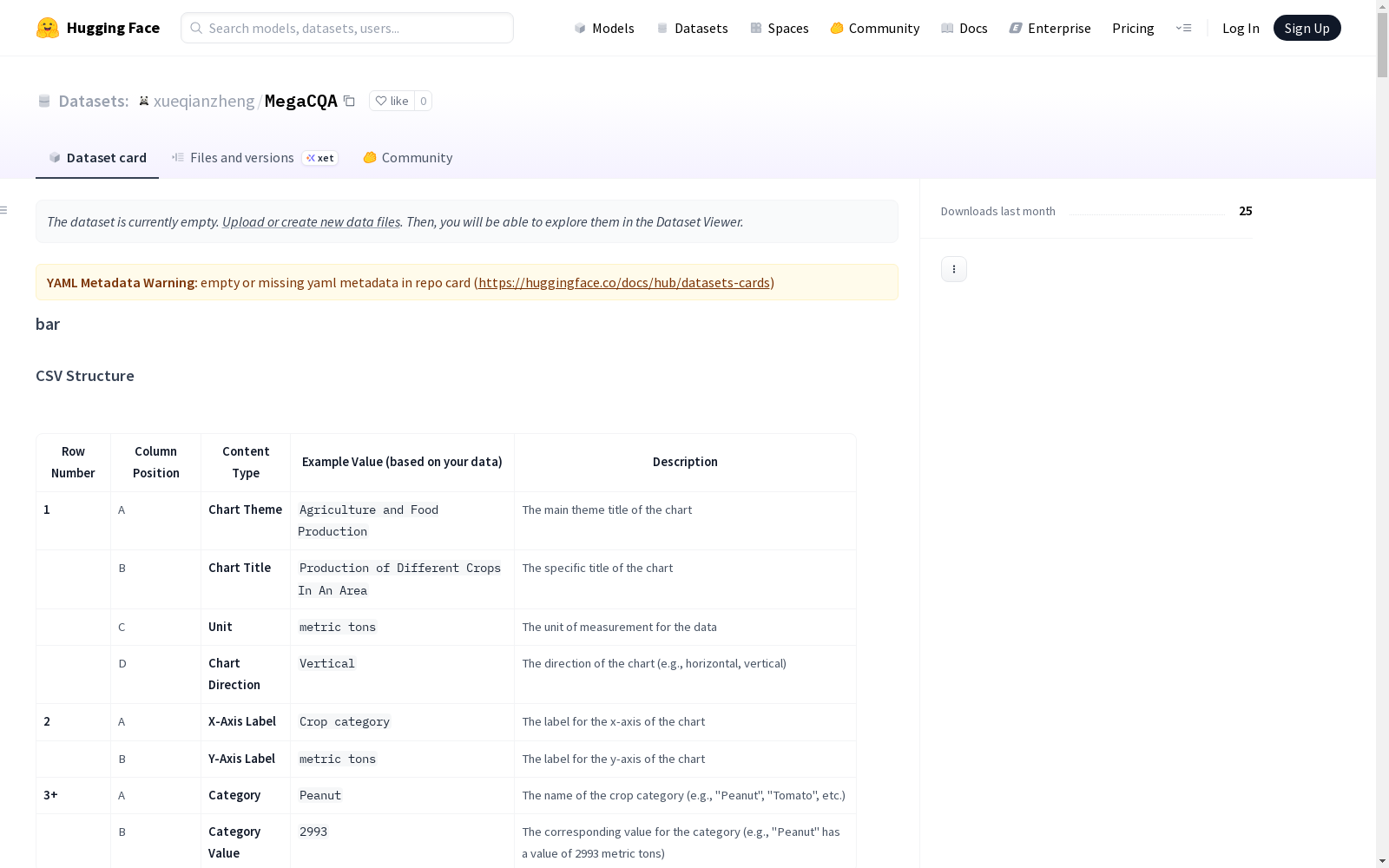
Task: Click the Description column header
Action: [x=685, y=463]
